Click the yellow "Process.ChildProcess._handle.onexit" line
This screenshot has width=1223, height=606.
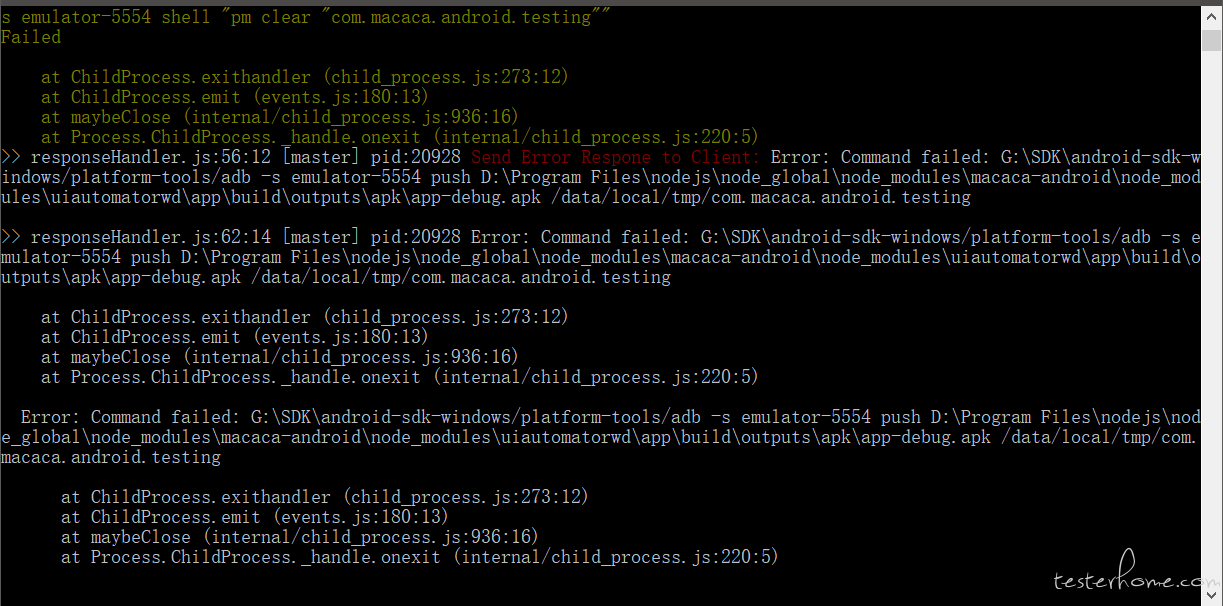click(x=400, y=137)
